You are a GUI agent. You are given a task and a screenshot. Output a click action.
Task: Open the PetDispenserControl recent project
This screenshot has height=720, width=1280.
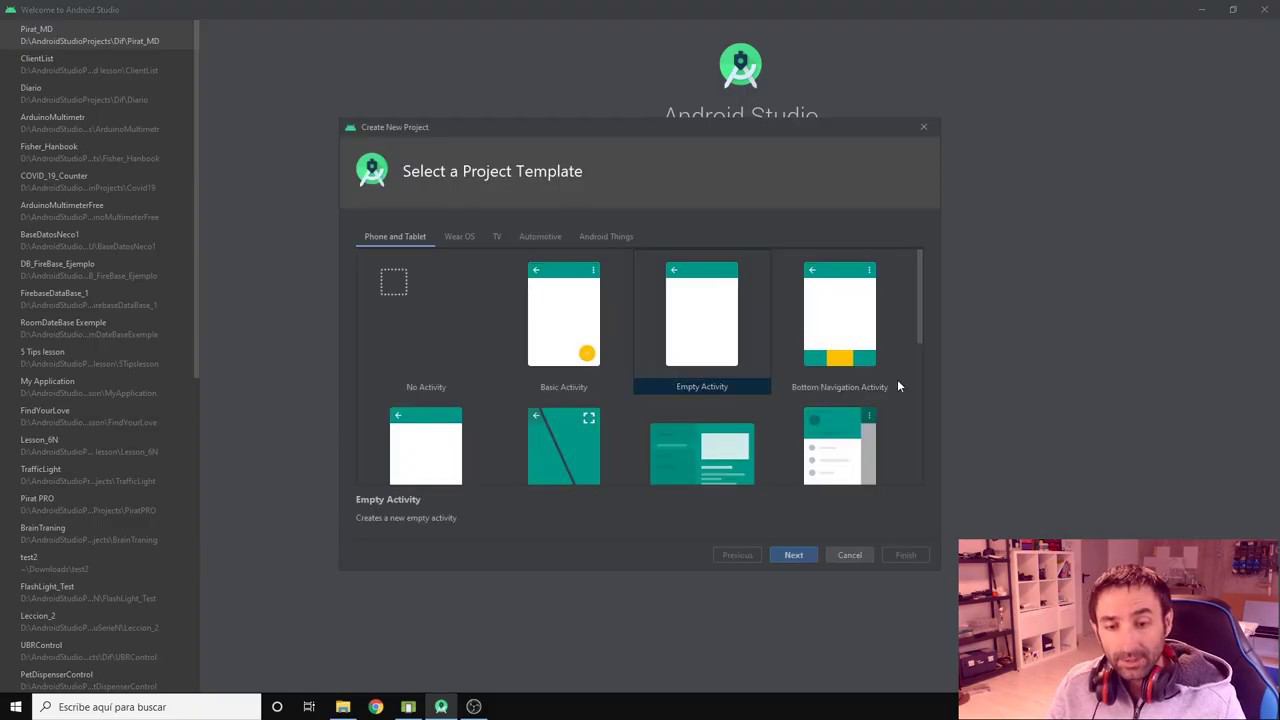tap(97, 680)
